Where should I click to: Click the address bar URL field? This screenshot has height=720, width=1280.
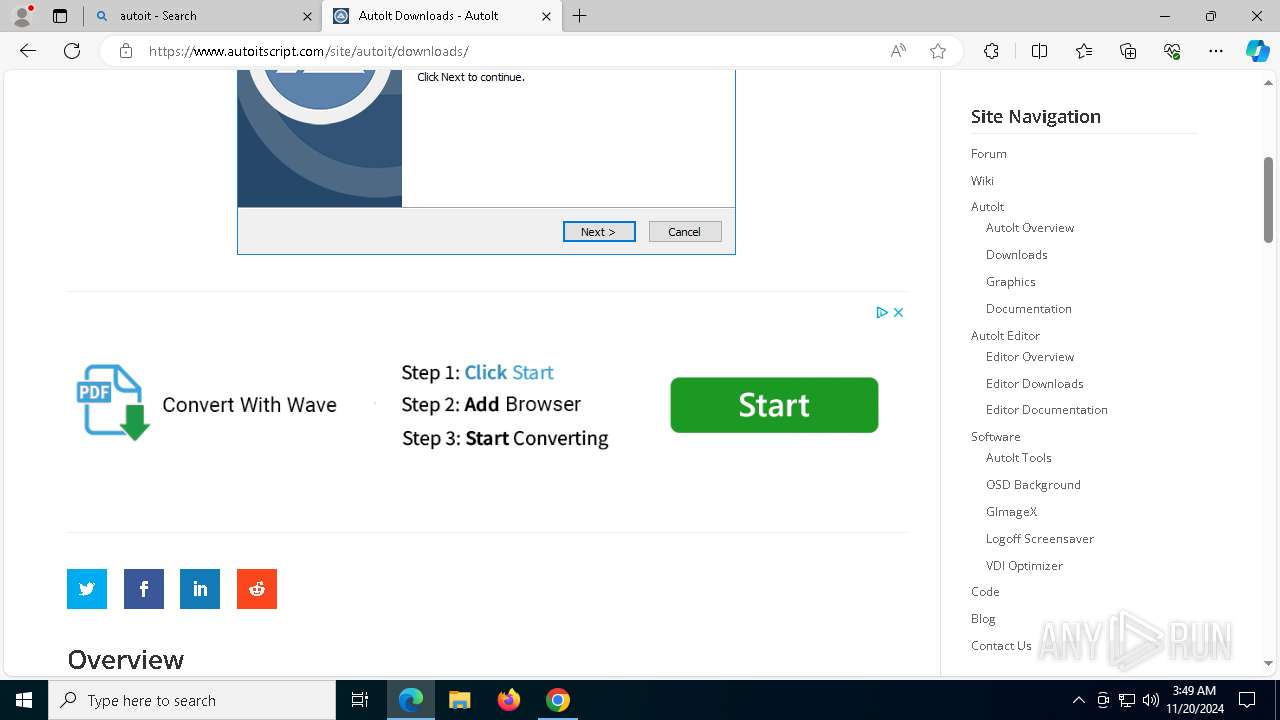coord(510,51)
